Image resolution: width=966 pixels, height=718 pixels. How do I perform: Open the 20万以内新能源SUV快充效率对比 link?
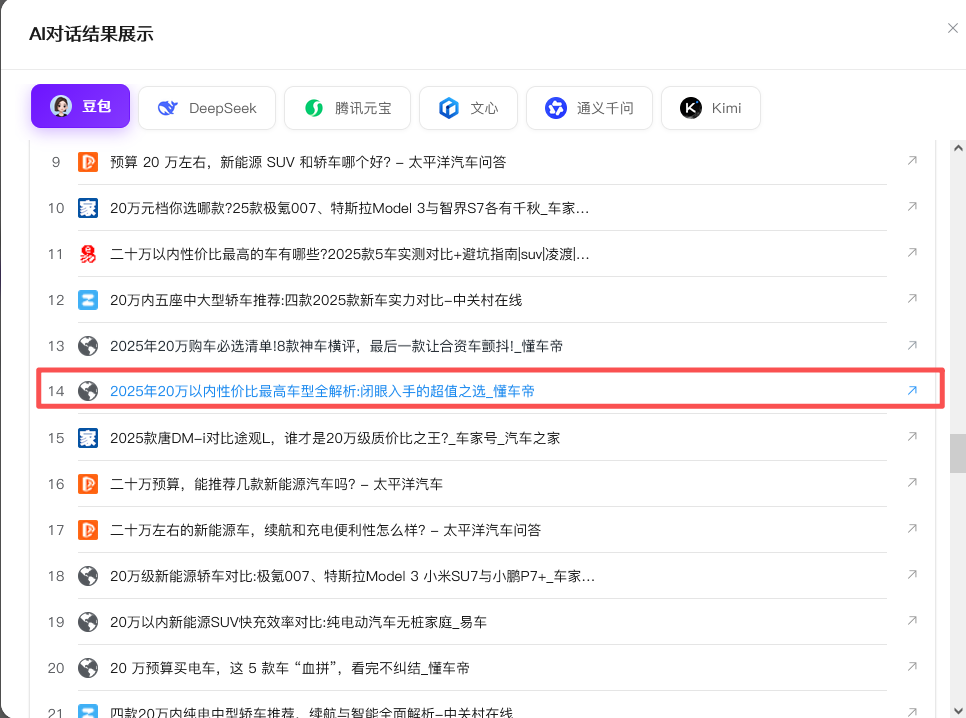298,622
